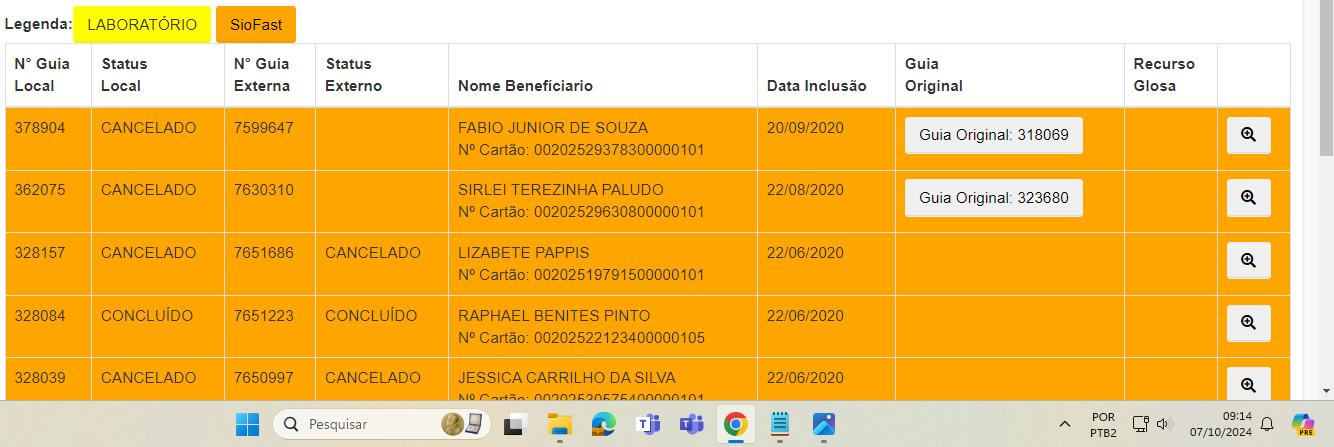
Task: Click the Windows Start button
Action: click(x=247, y=424)
